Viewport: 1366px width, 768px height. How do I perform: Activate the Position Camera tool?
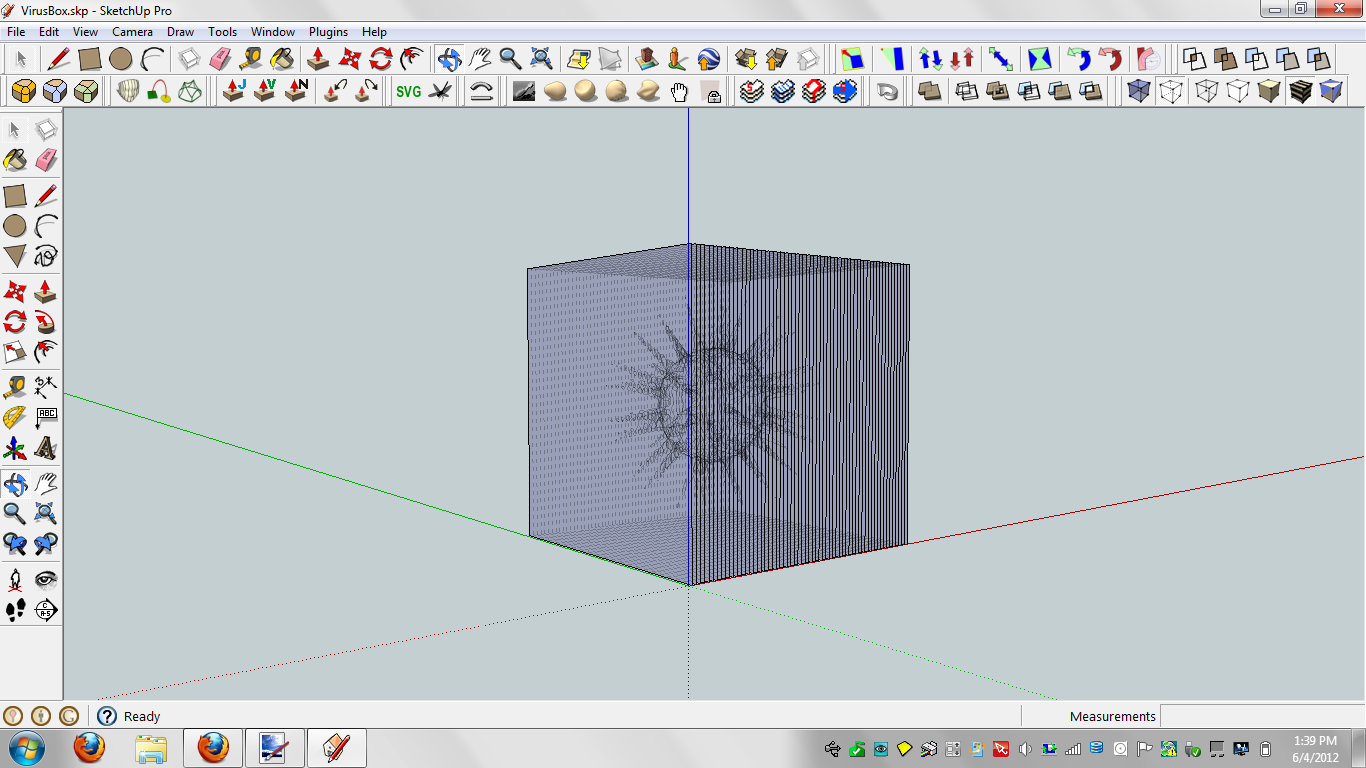[15, 579]
